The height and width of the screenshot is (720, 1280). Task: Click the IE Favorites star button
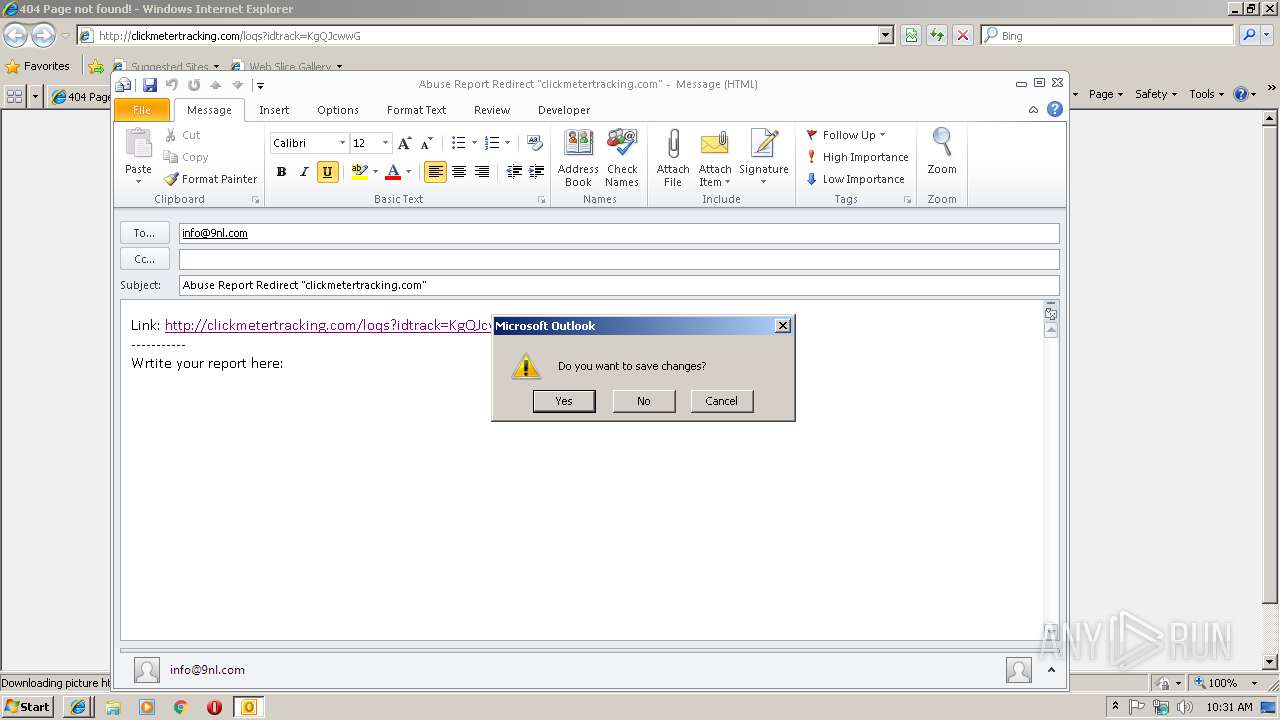38,66
